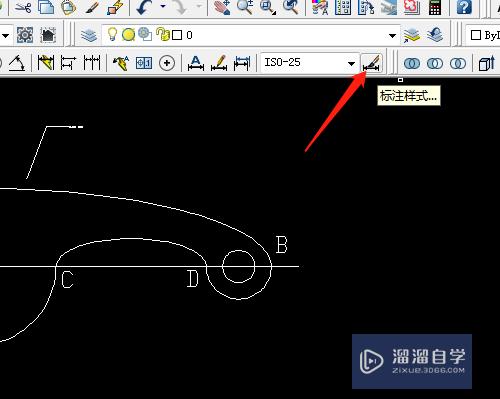Click the Workspace Settings gear button
The height and width of the screenshot is (399, 500).
click(25, 35)
